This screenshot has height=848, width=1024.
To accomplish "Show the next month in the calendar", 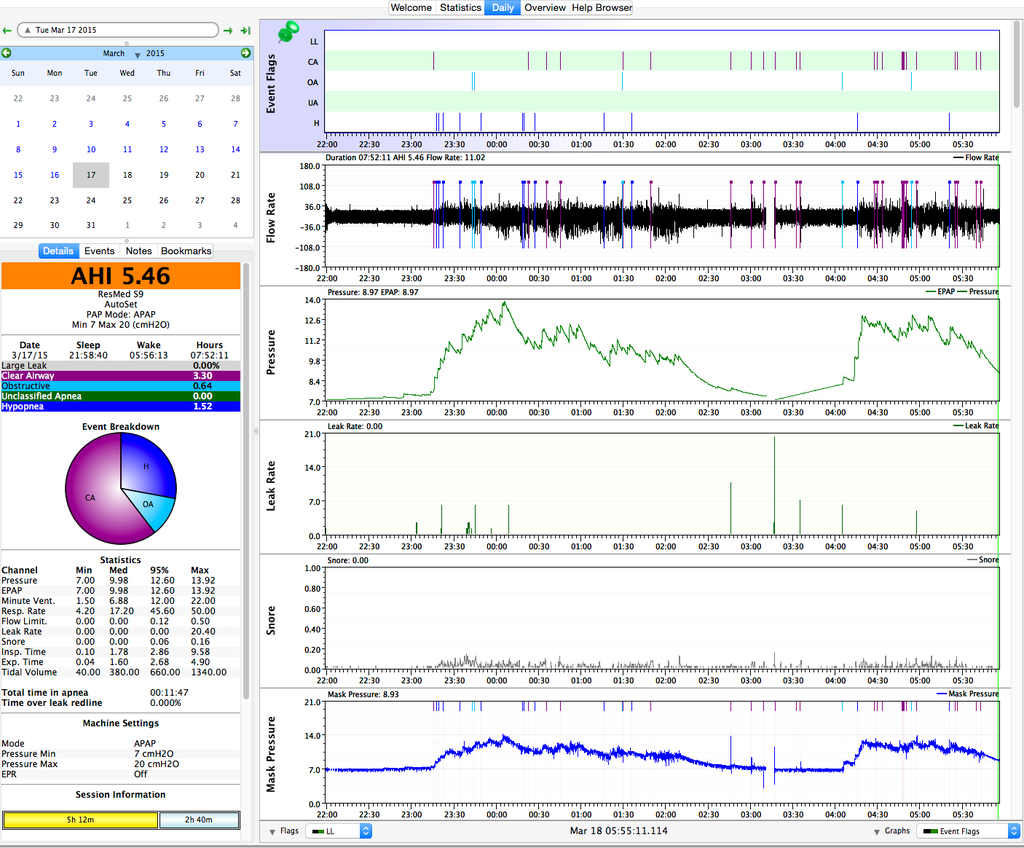I will pyautogui.click(x=246, y=53).
